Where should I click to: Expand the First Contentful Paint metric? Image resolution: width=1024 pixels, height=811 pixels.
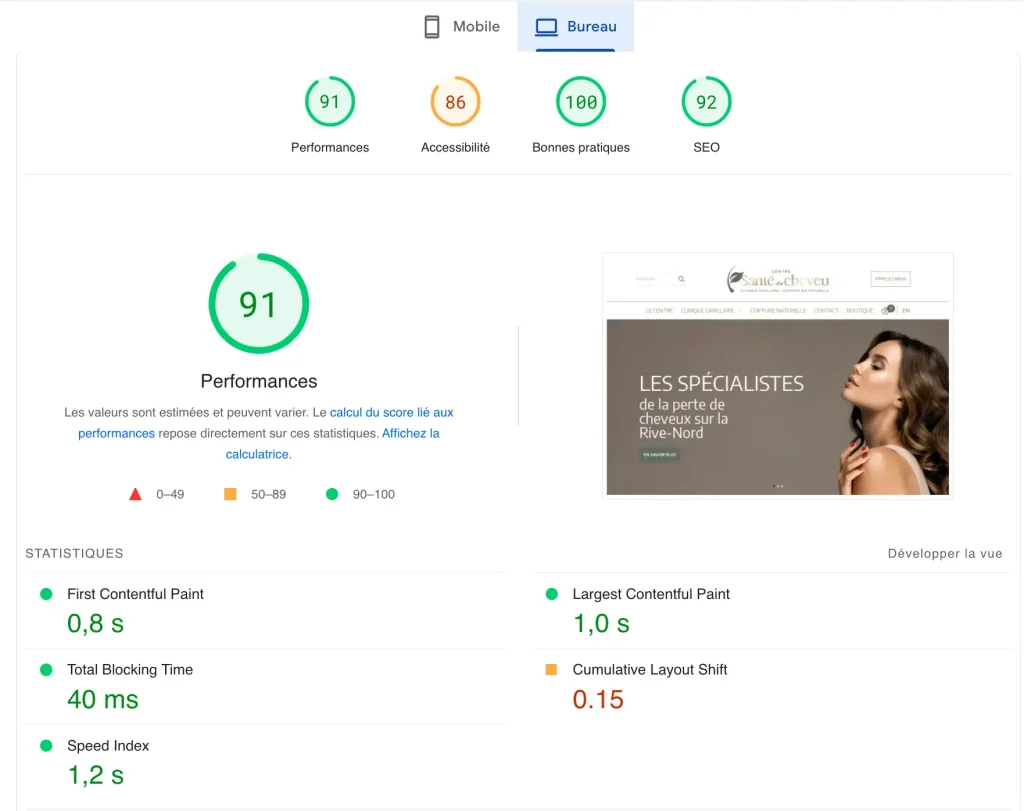click(x=135, y=594)
